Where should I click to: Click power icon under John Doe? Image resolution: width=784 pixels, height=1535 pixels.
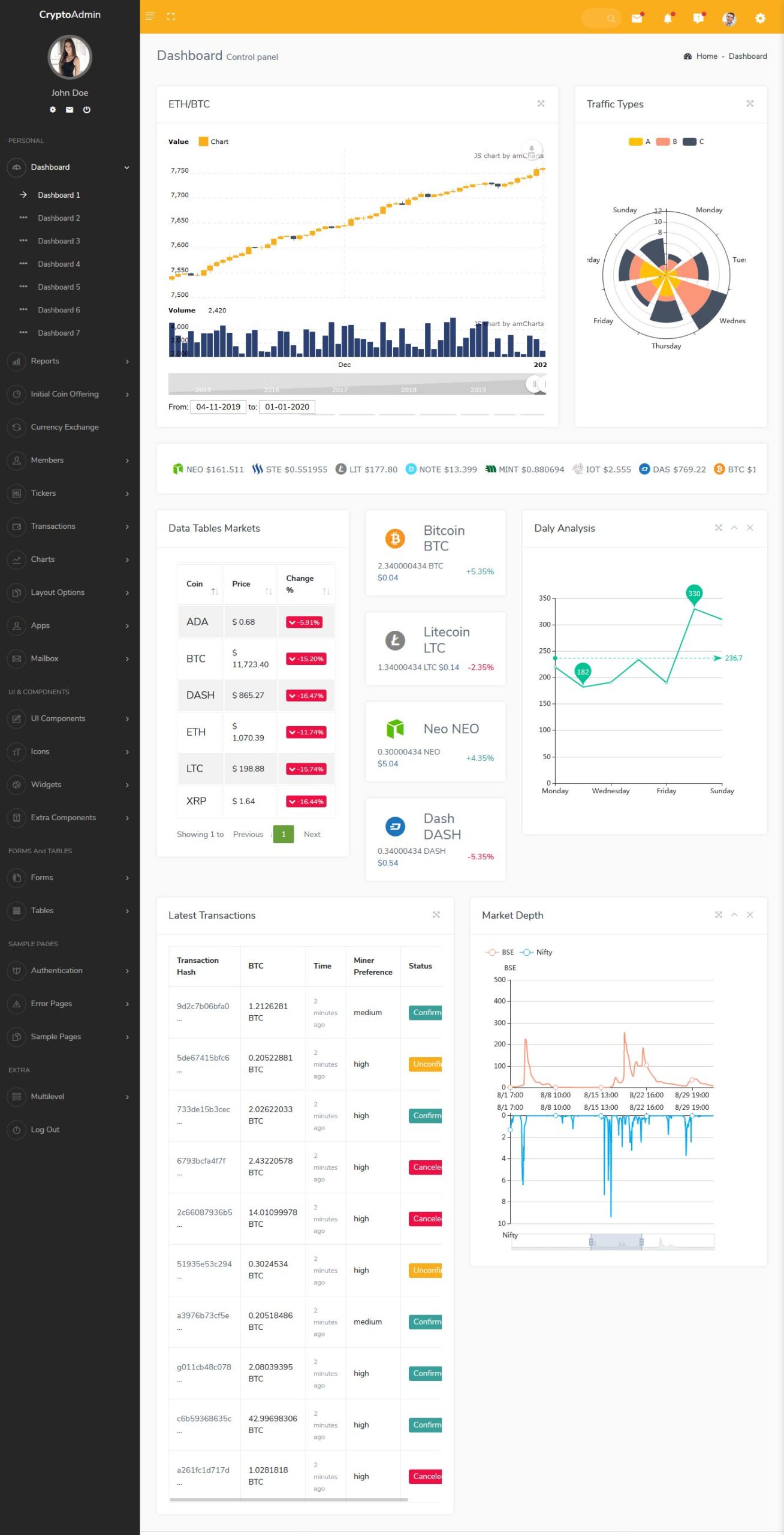(87, 110)
